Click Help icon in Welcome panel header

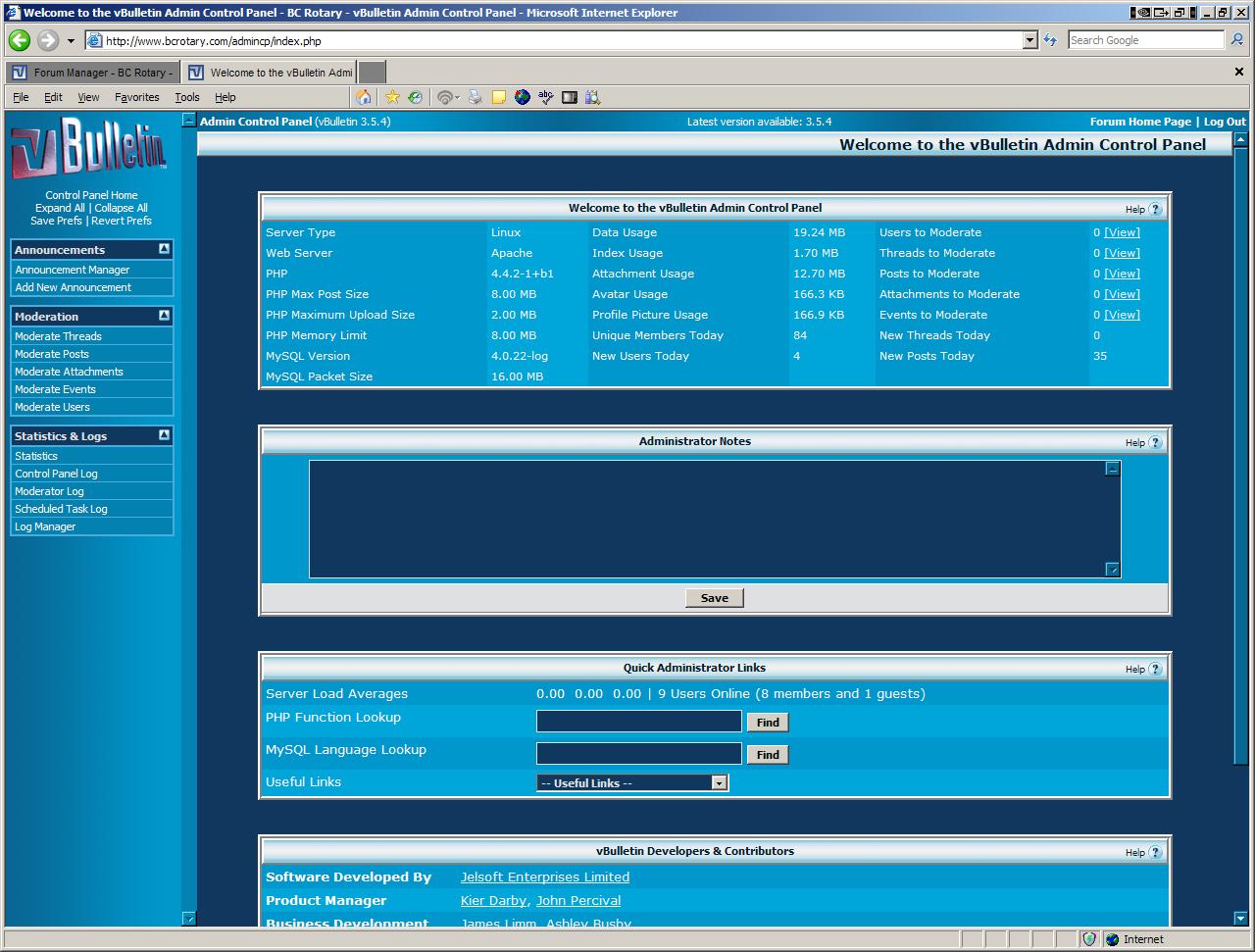(1155, 209)
